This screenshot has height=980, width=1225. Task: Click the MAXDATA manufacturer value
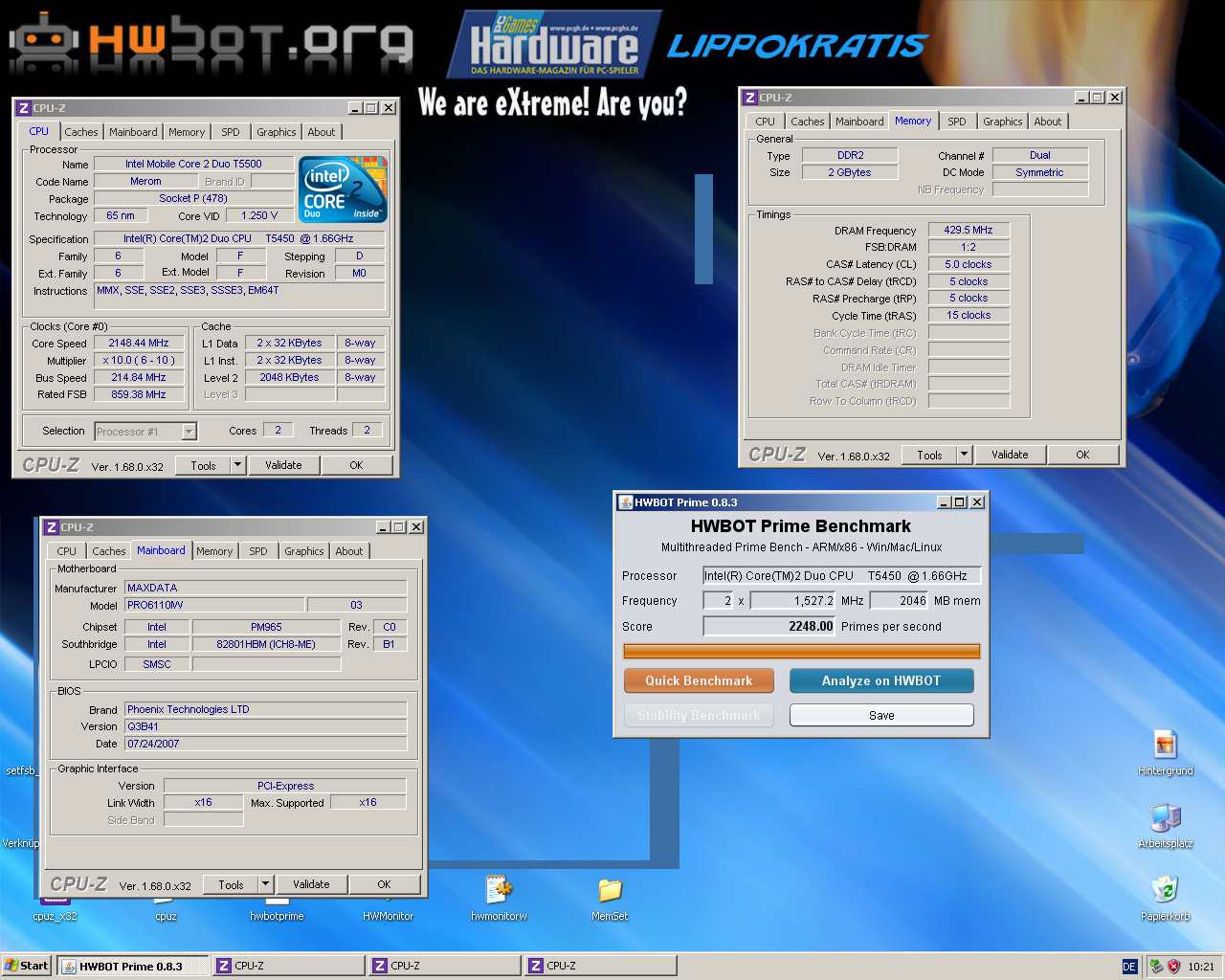point(266,588)
